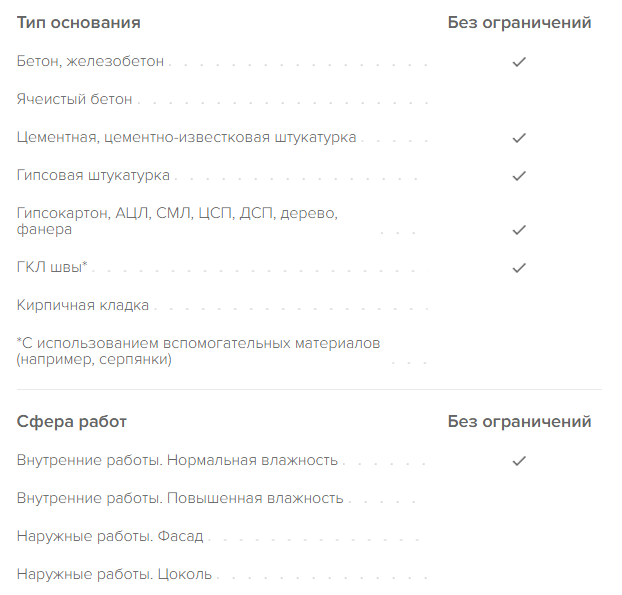This screenshot has width=622, height=595.
Task: Click the ГКЛ швы* label
Action: (x=53, y=268)
